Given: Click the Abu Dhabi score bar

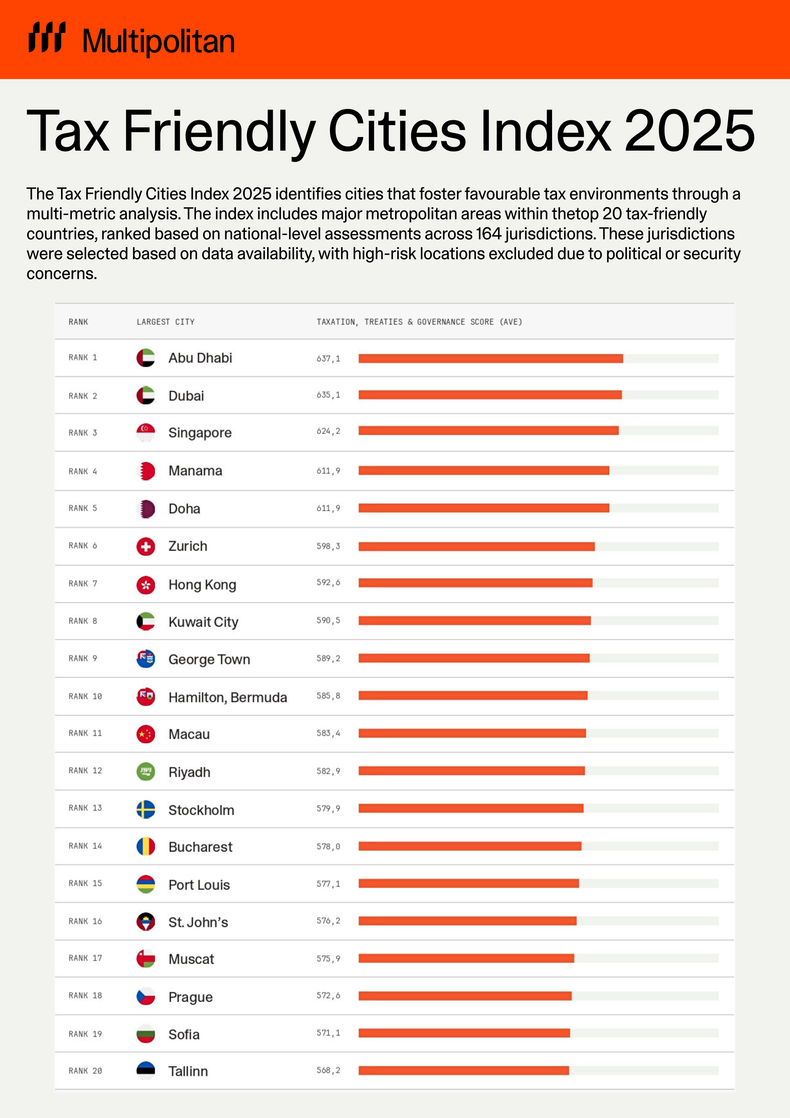Looking at the screenshot, I should 490,358.
